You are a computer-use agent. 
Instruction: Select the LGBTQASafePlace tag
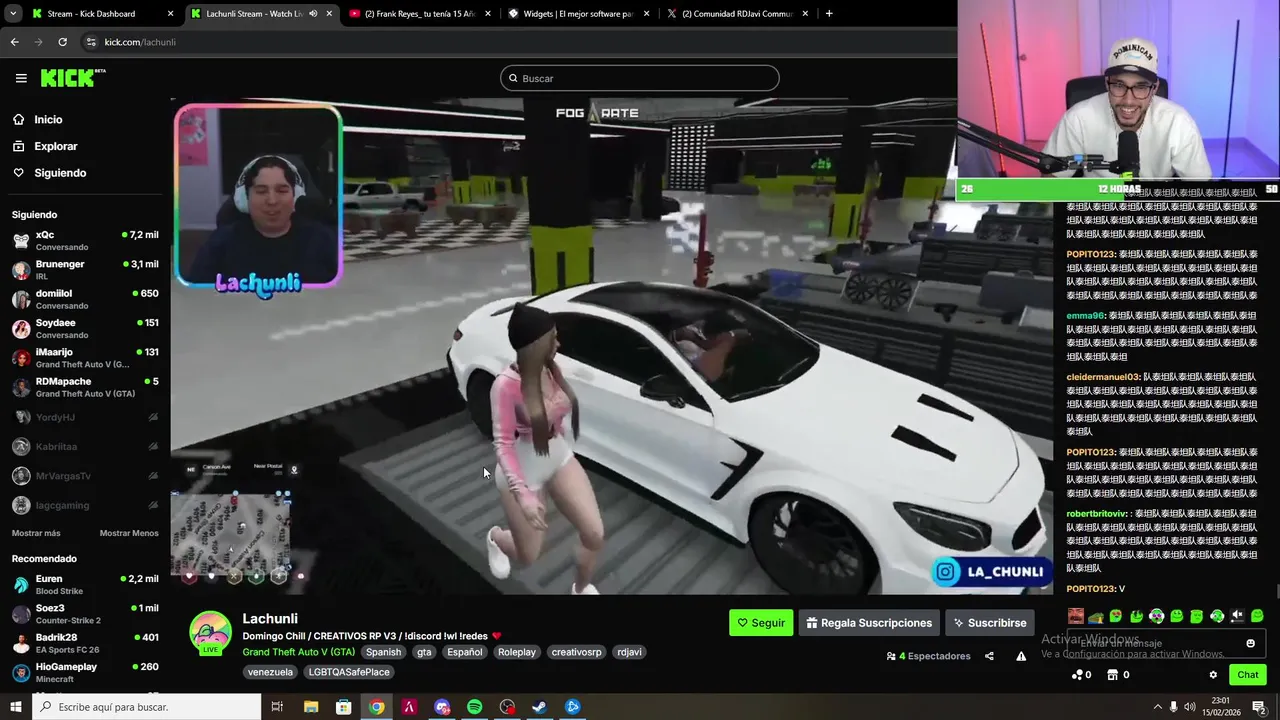click(349, 672)
